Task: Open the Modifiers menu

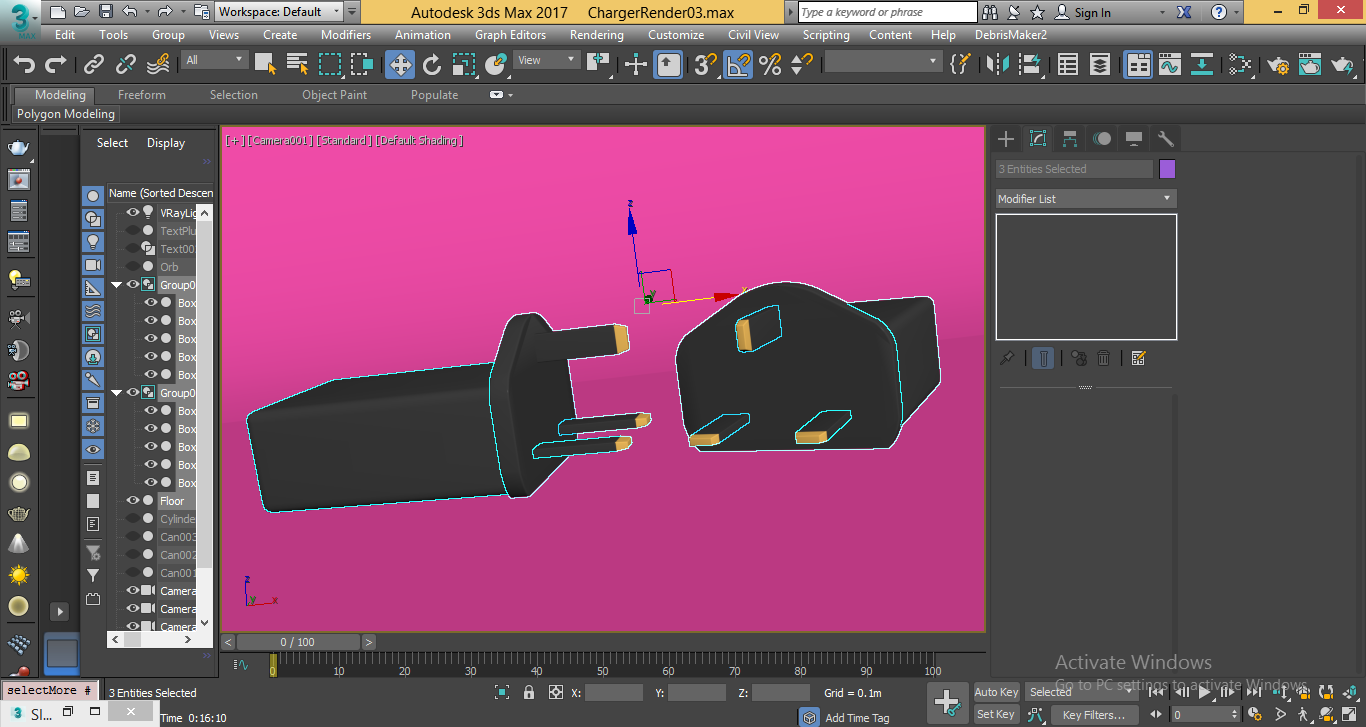Action: 346,34
